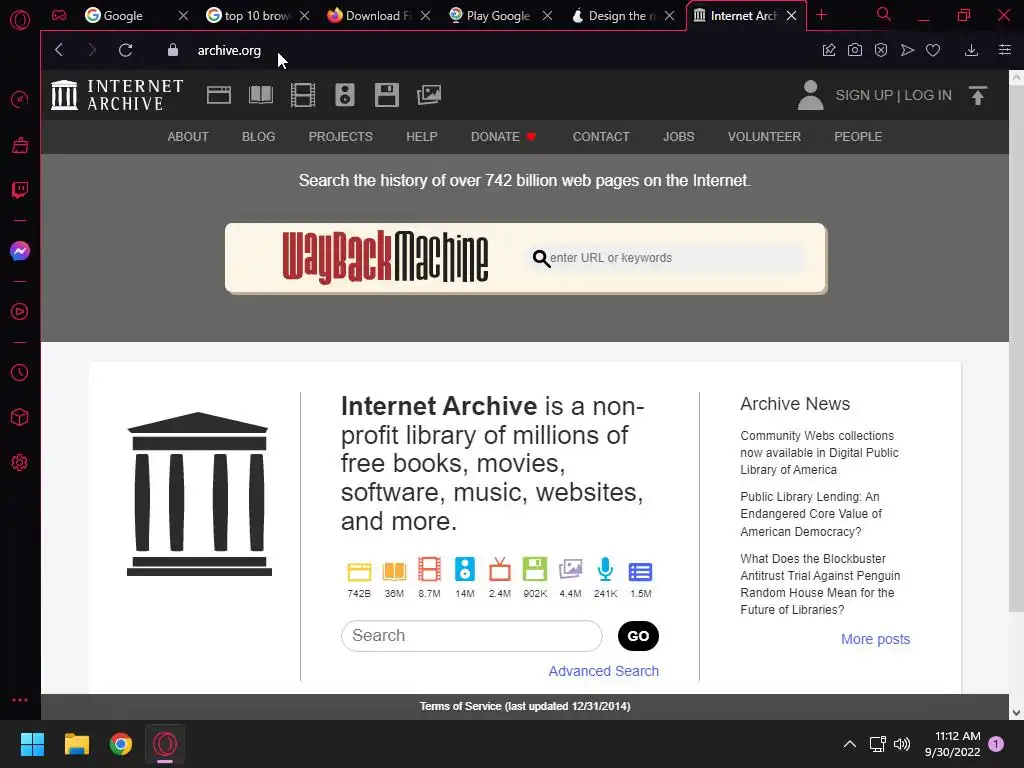The height and width of the screenshot is (768, 1024).
Task: Open Easy Setup sliders icon
Action: tap(1005, 50)
